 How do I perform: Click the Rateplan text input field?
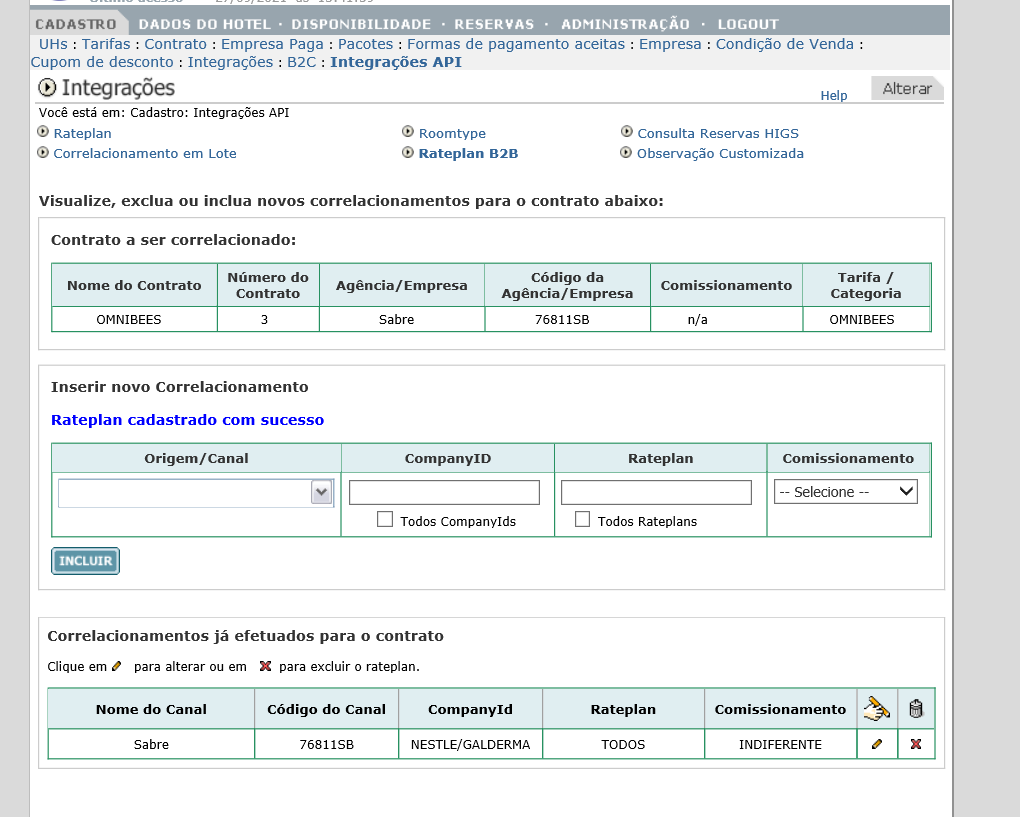656,492
